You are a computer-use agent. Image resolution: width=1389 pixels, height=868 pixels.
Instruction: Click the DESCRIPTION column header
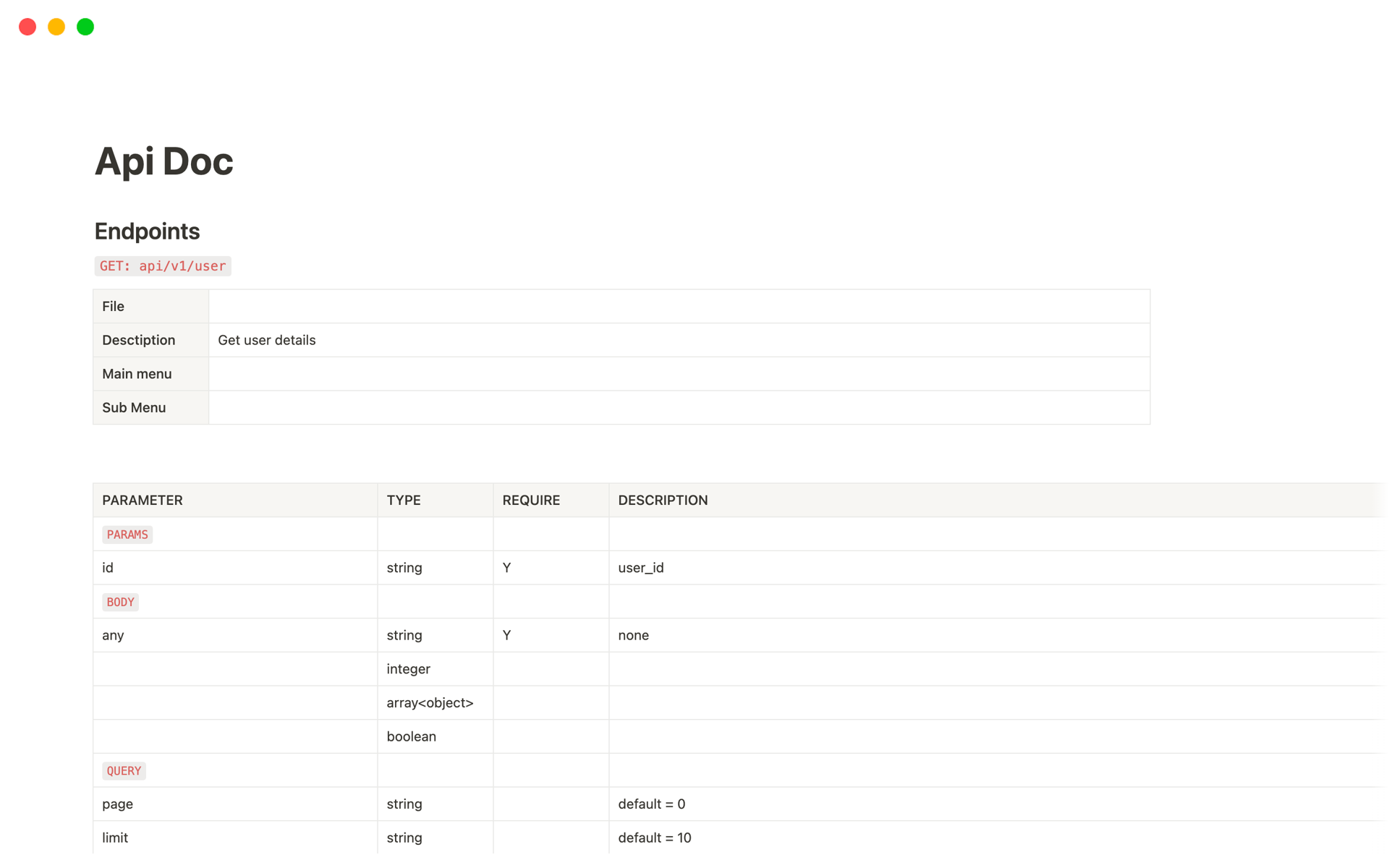pos(663,501)
